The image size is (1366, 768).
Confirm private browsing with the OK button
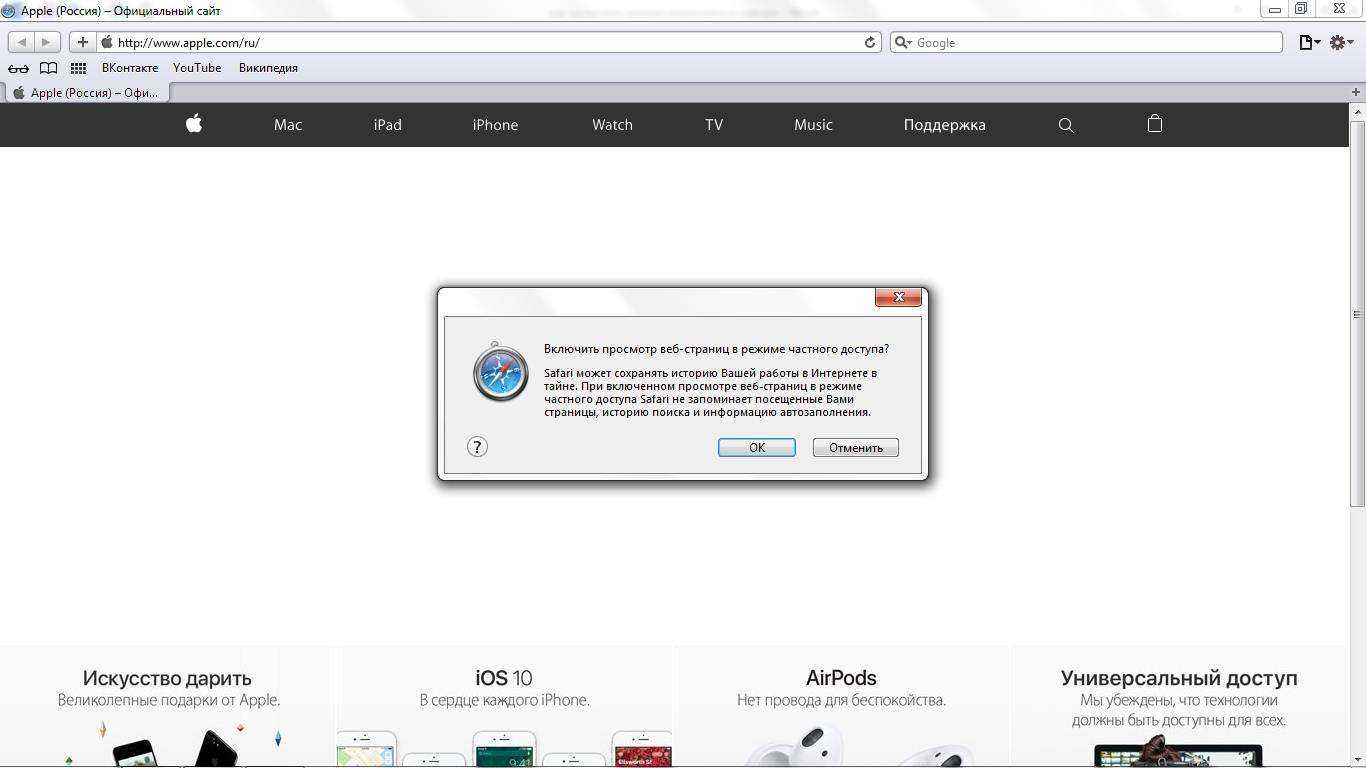756,447
